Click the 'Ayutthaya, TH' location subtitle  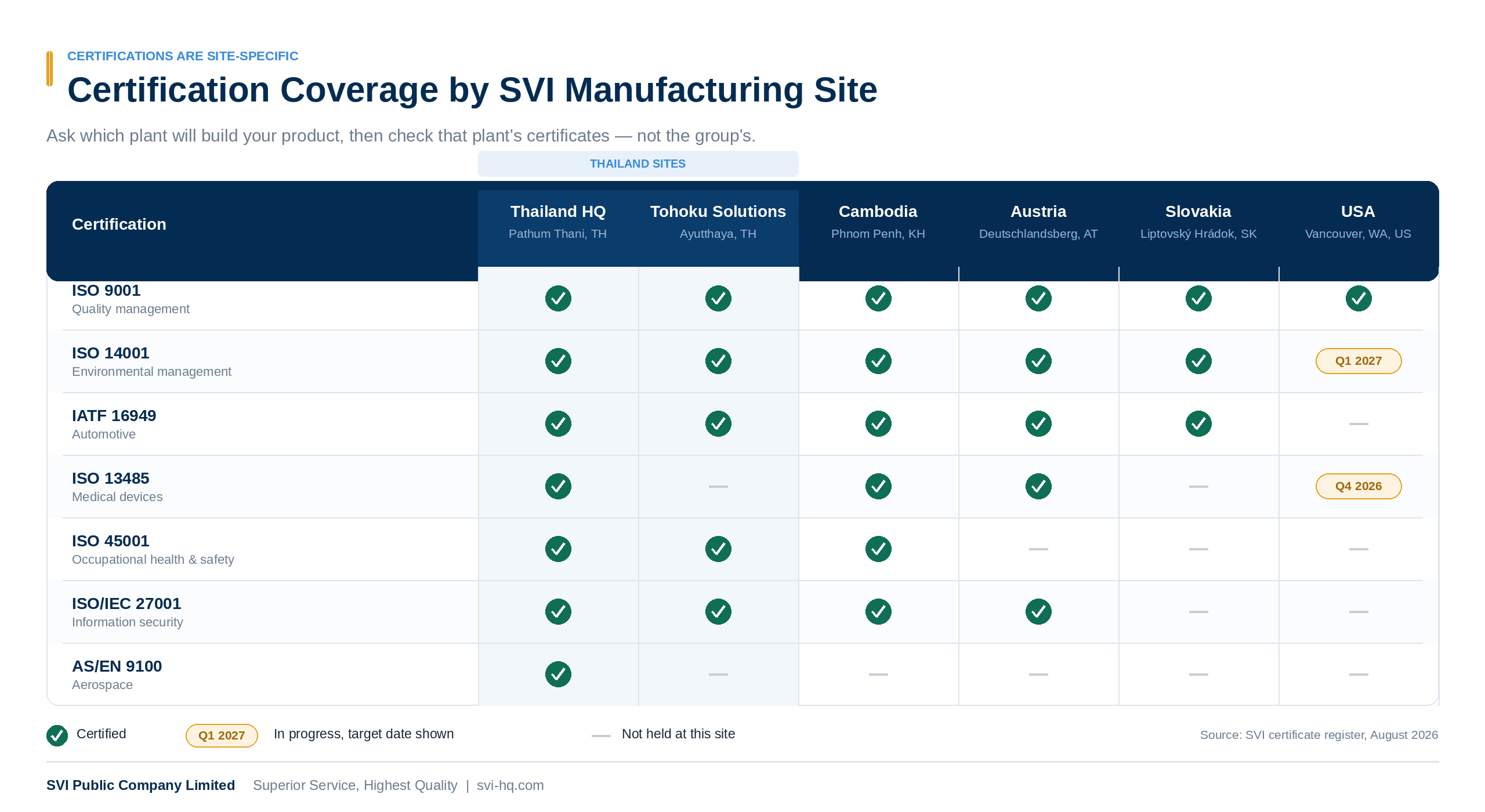(x=718, y=234)
